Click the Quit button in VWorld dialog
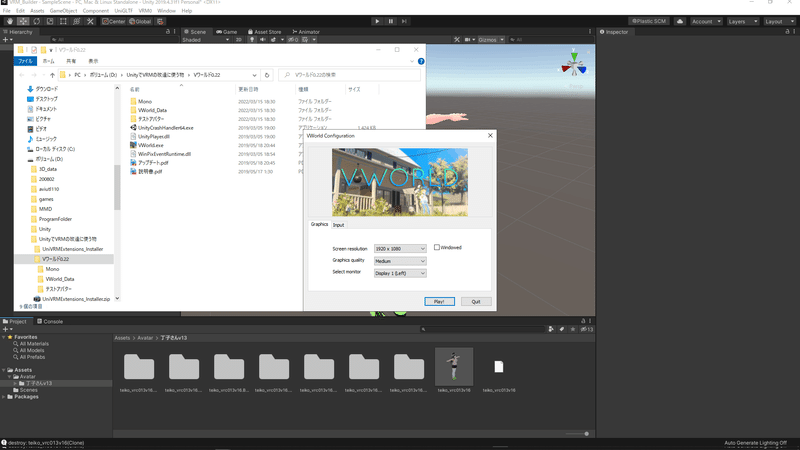Screen dimensions: 800x450 476,302
